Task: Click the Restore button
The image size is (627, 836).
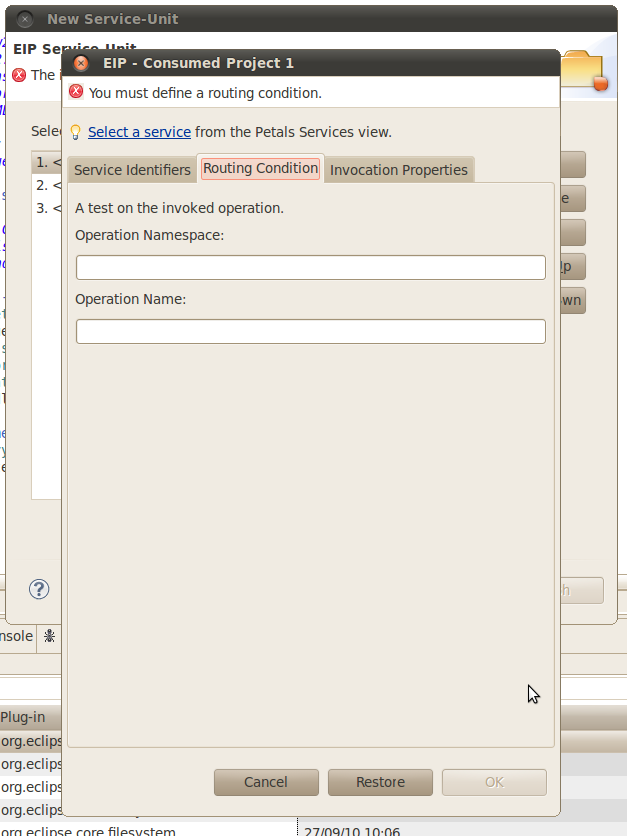Action: [380, 782]
